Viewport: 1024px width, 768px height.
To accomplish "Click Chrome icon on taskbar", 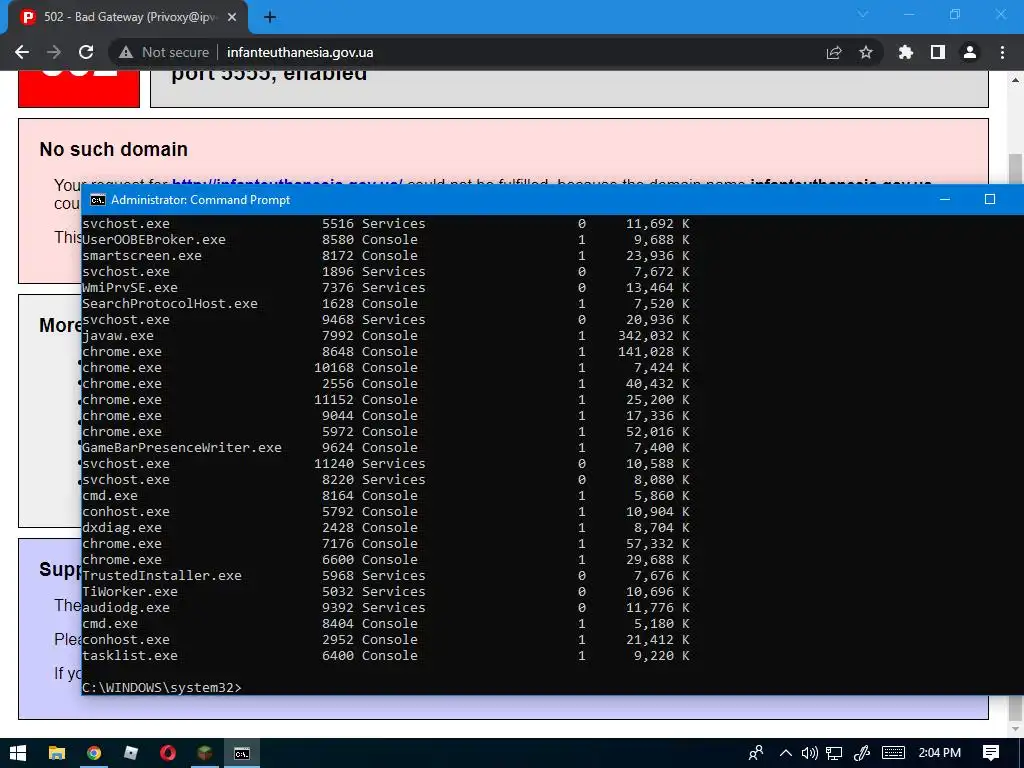I will pos(94,753).
